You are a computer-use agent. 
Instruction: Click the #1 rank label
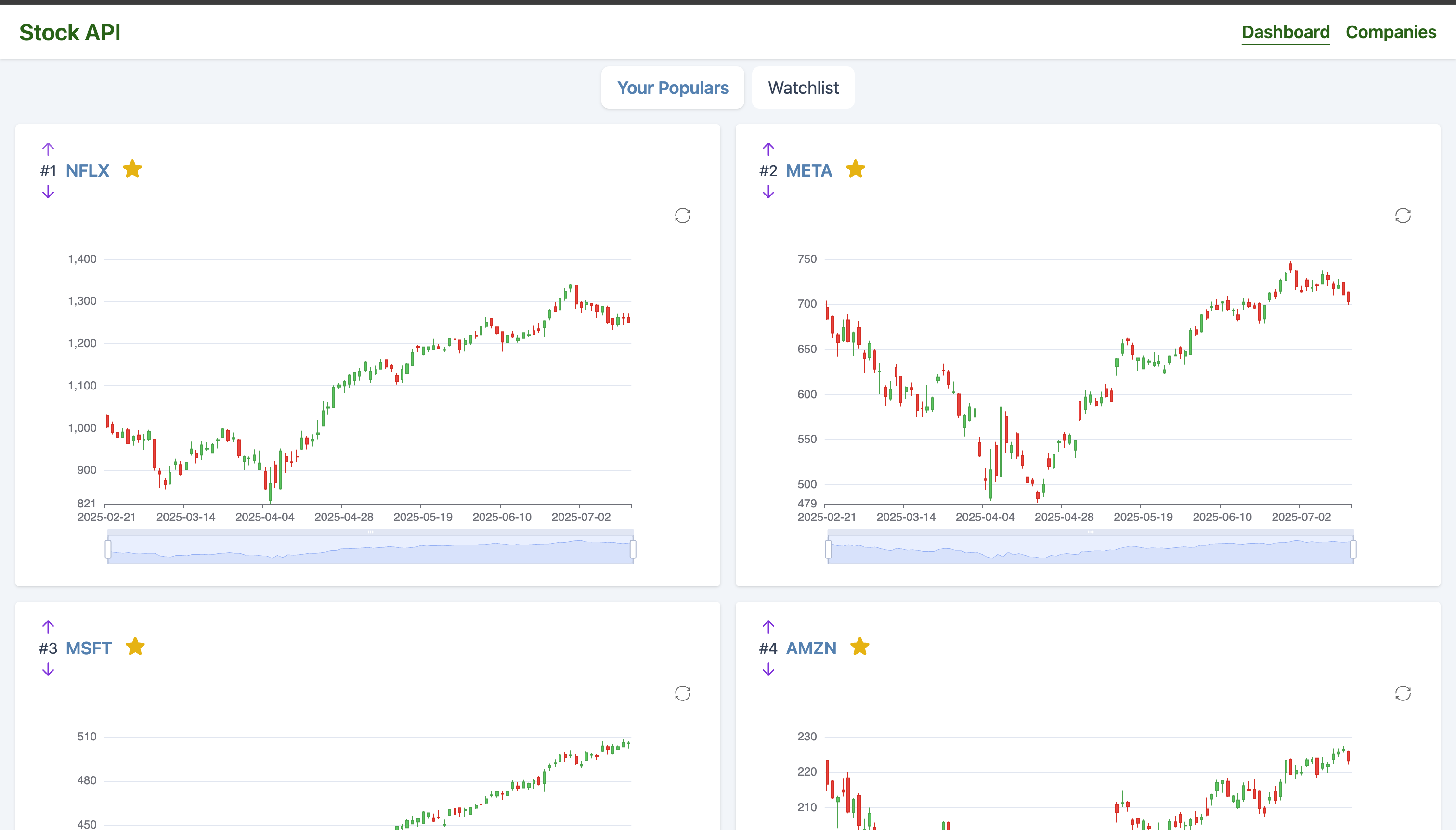coord(49,170)
